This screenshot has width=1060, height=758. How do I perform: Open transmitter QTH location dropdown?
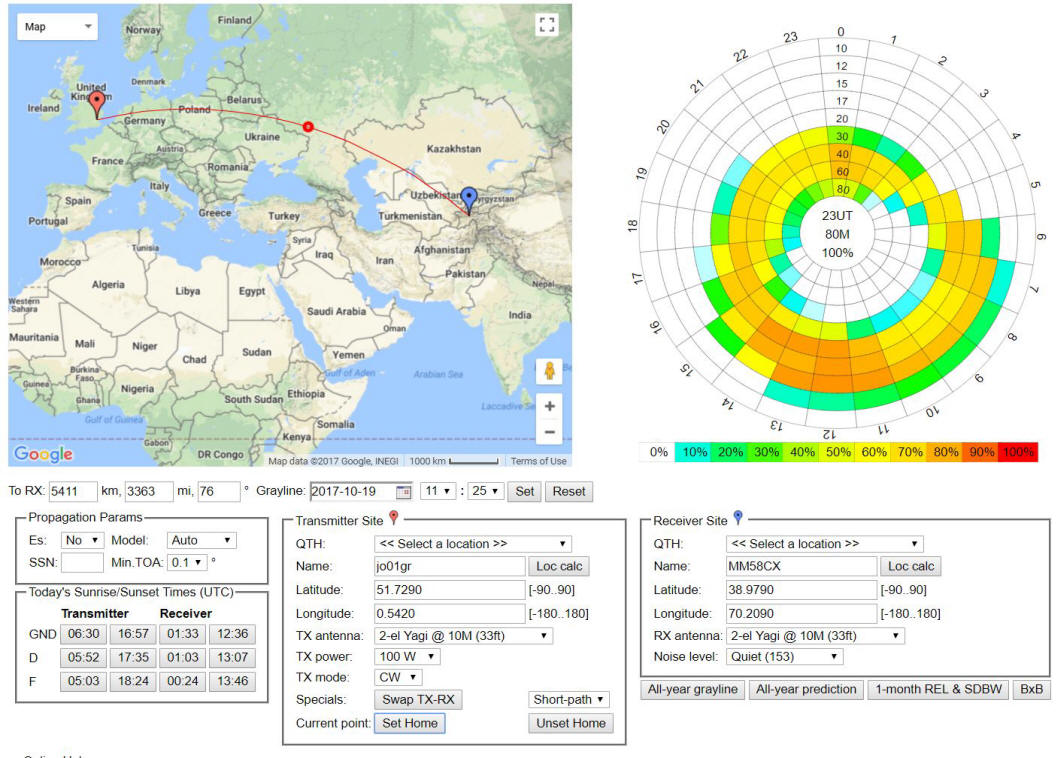pos(473,544)
